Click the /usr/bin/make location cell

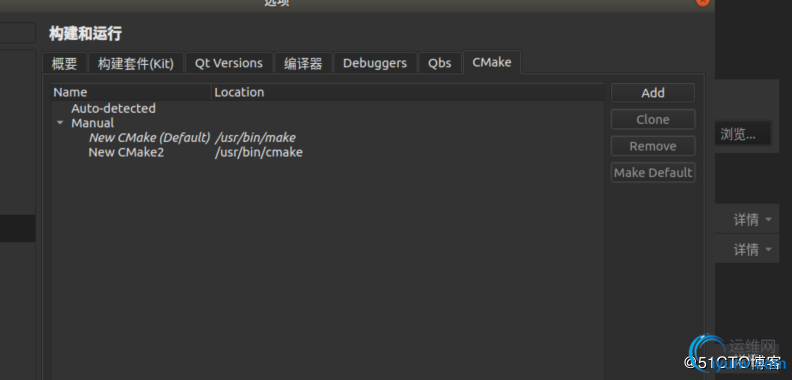point(255,137)
